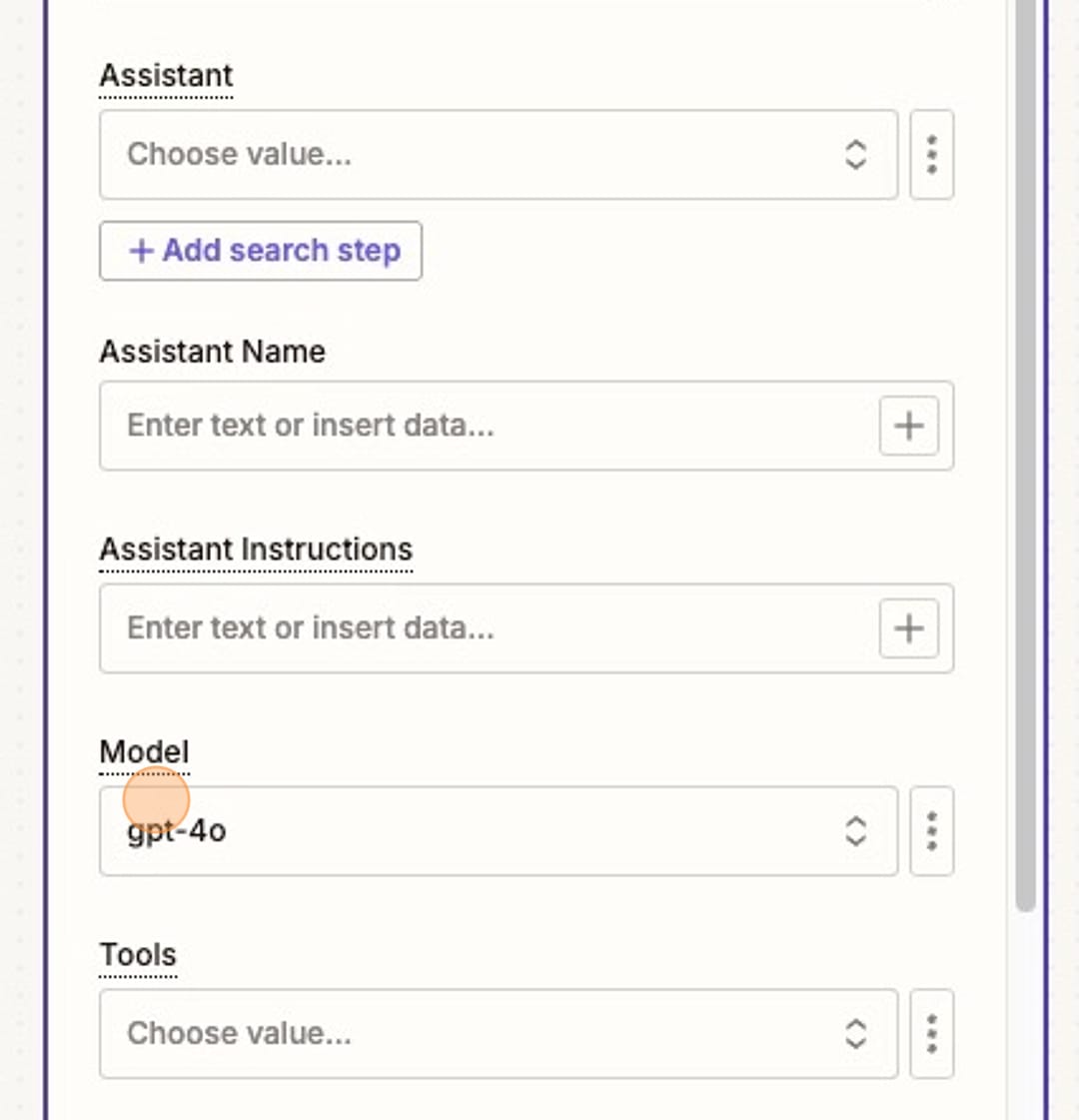This screenshot has height=1120, width=1079.
Task: Click the Add search step button
Action: point(260,251)
